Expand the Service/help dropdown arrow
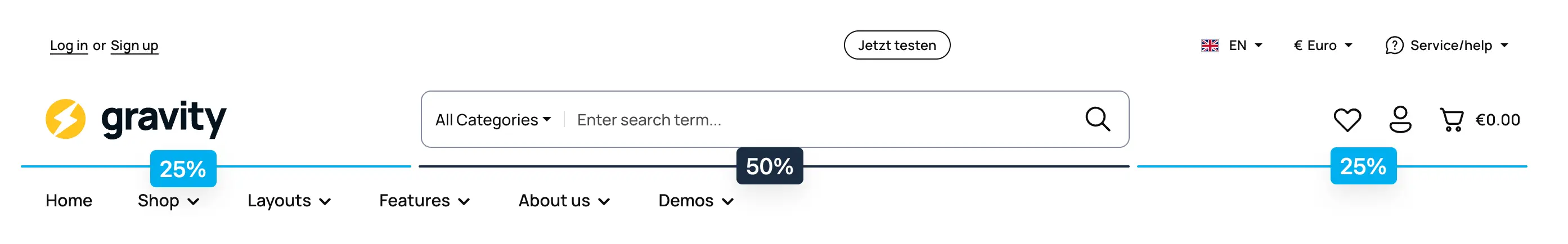Image resolution: width=1568 pixels, height=244 pixels. pyautogui.click(x=1504, y=46)
